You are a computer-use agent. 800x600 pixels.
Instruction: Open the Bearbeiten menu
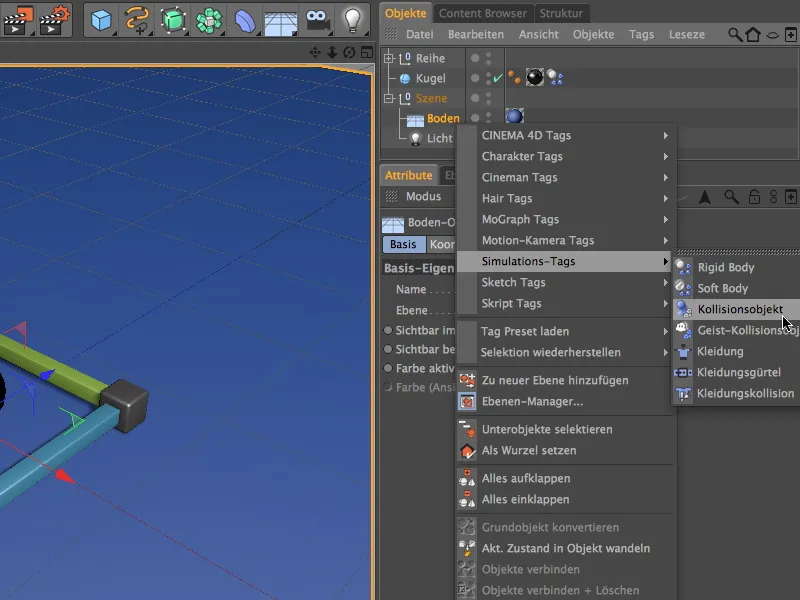(x=476, y=34)
